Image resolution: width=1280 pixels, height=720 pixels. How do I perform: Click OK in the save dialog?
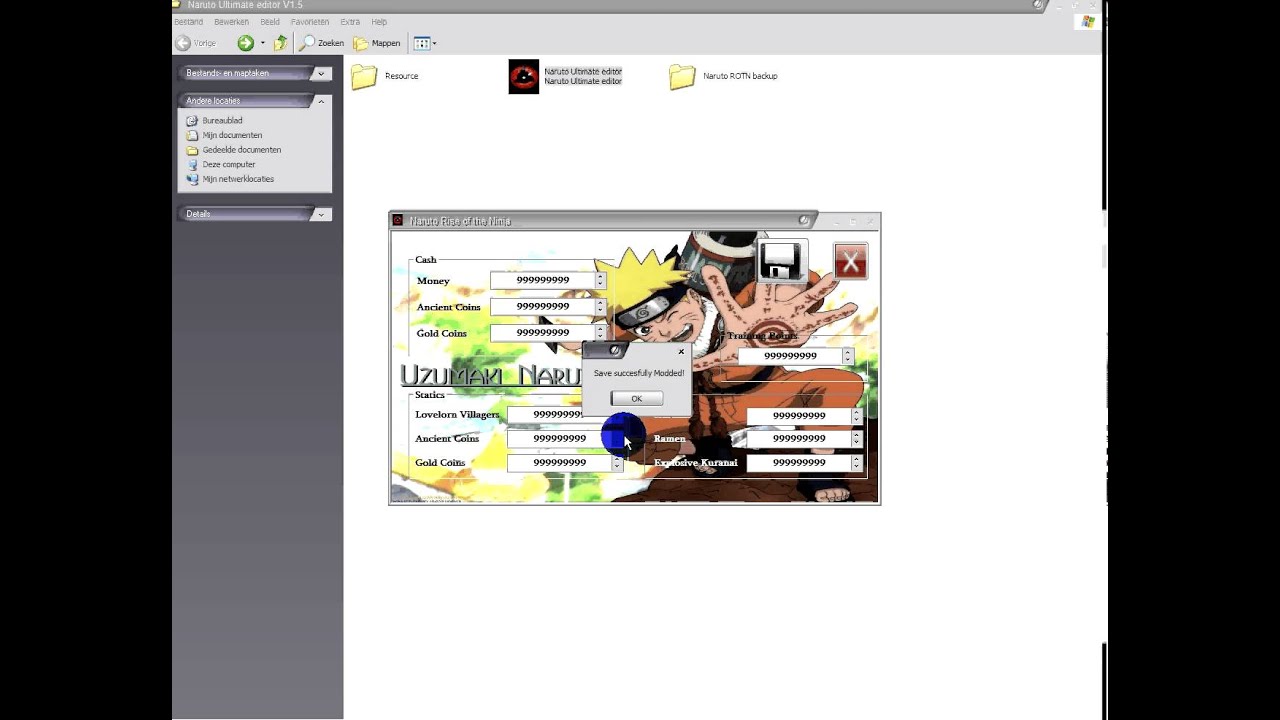point(636,398)
